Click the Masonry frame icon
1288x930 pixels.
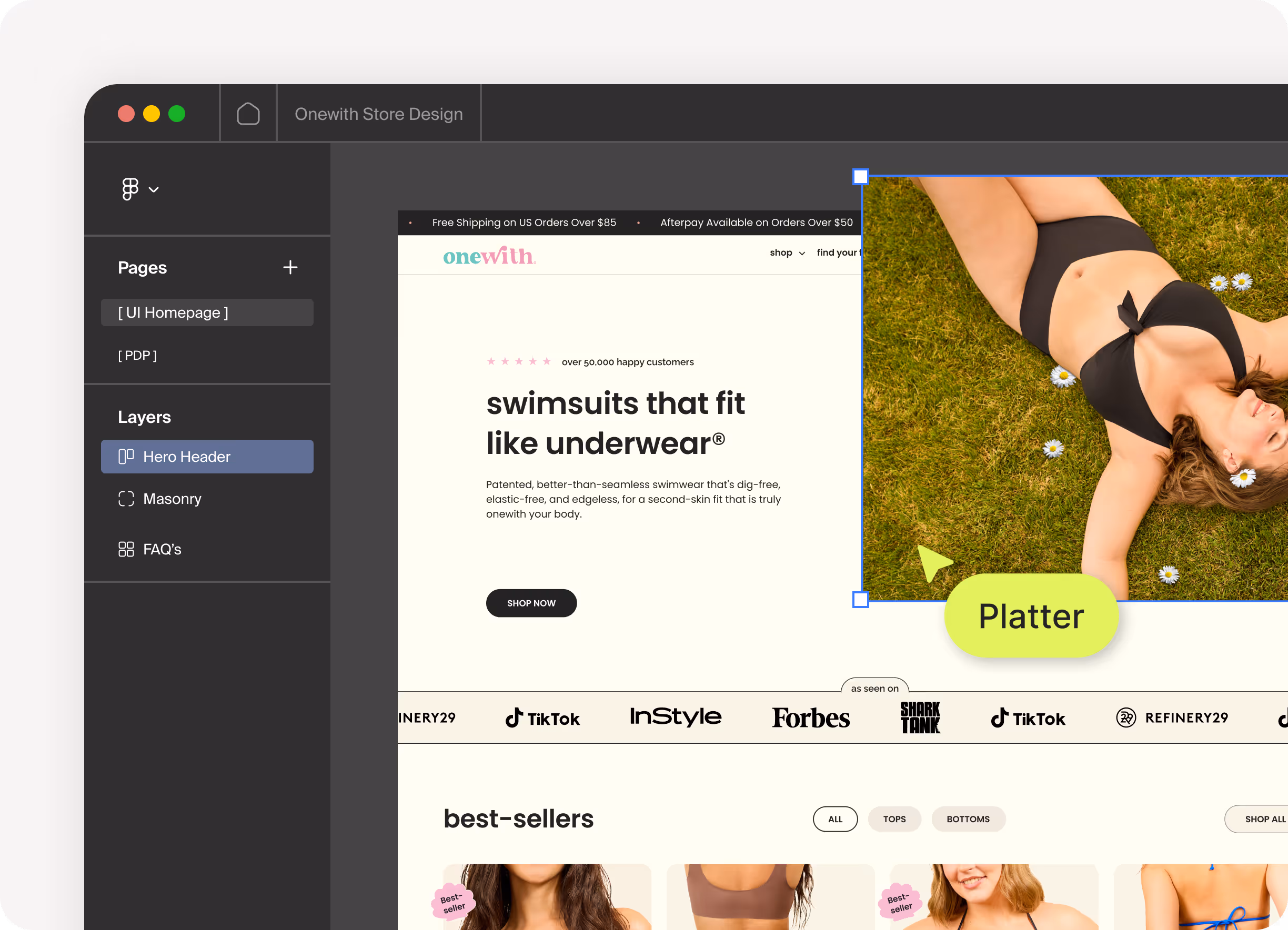click(126, 499)
